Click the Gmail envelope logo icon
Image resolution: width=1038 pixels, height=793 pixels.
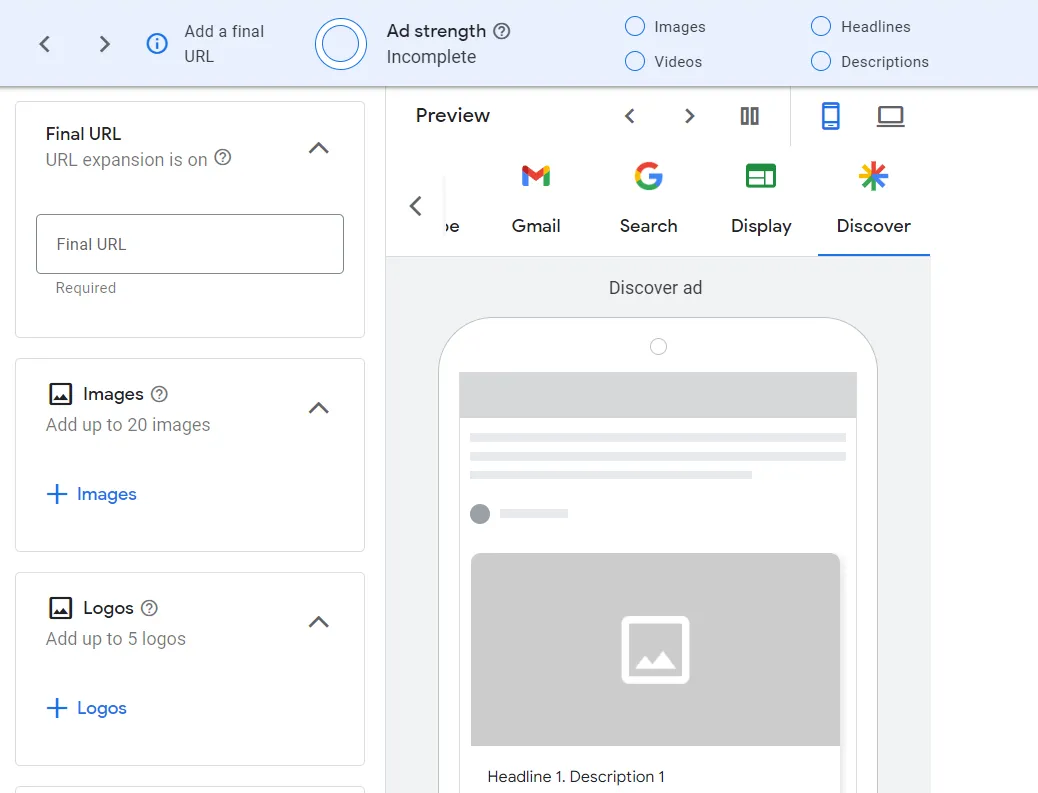click(x=536, y=176)
